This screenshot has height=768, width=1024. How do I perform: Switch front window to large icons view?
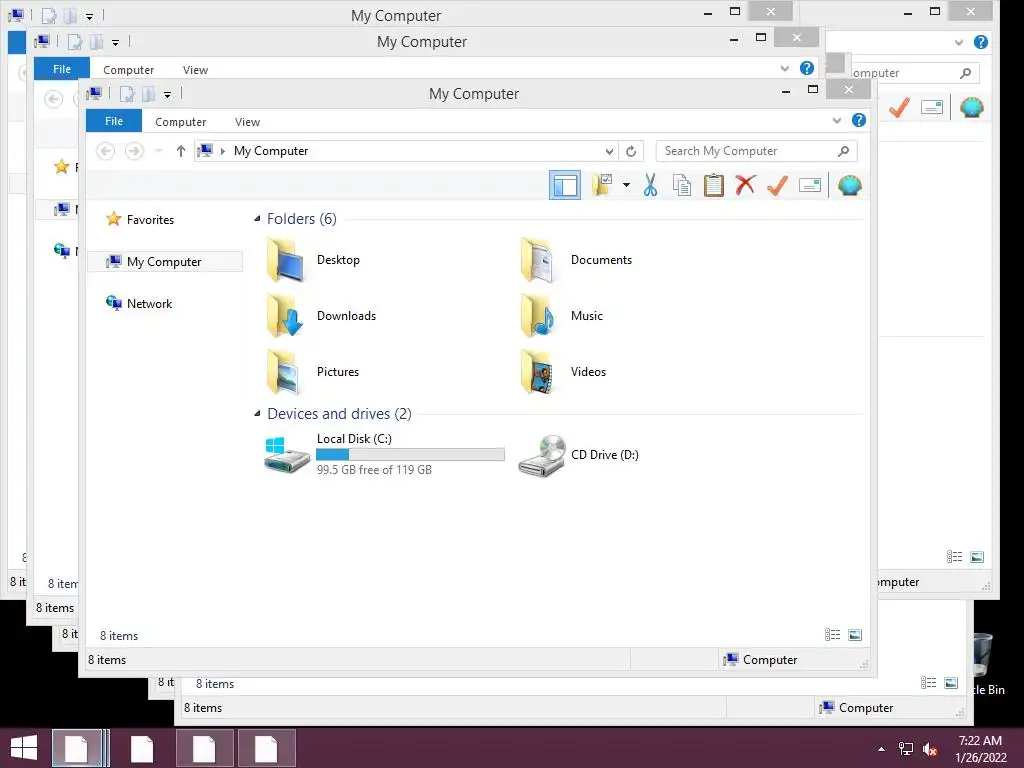855,635
